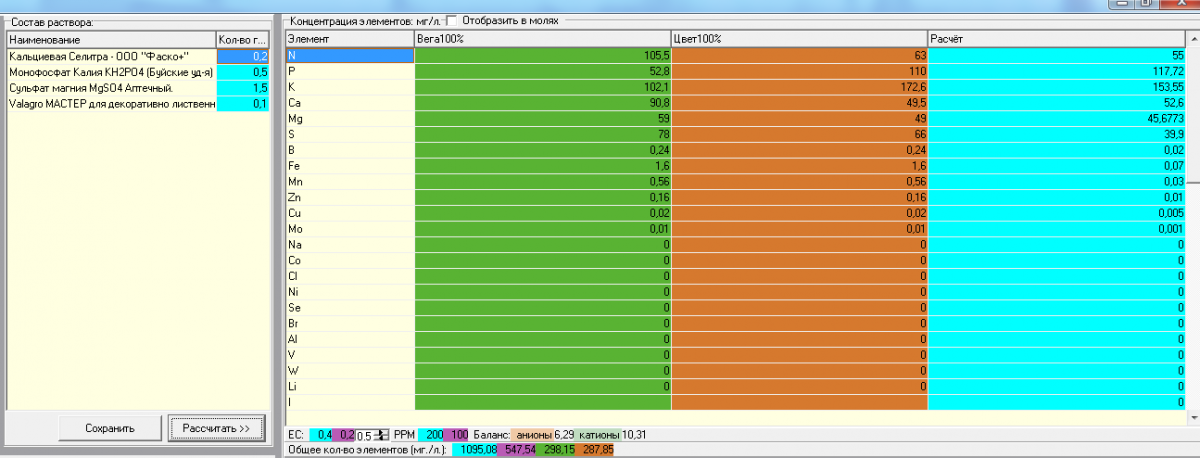
Task: Click the 'Наименование' column header
Action: point(110,38)
